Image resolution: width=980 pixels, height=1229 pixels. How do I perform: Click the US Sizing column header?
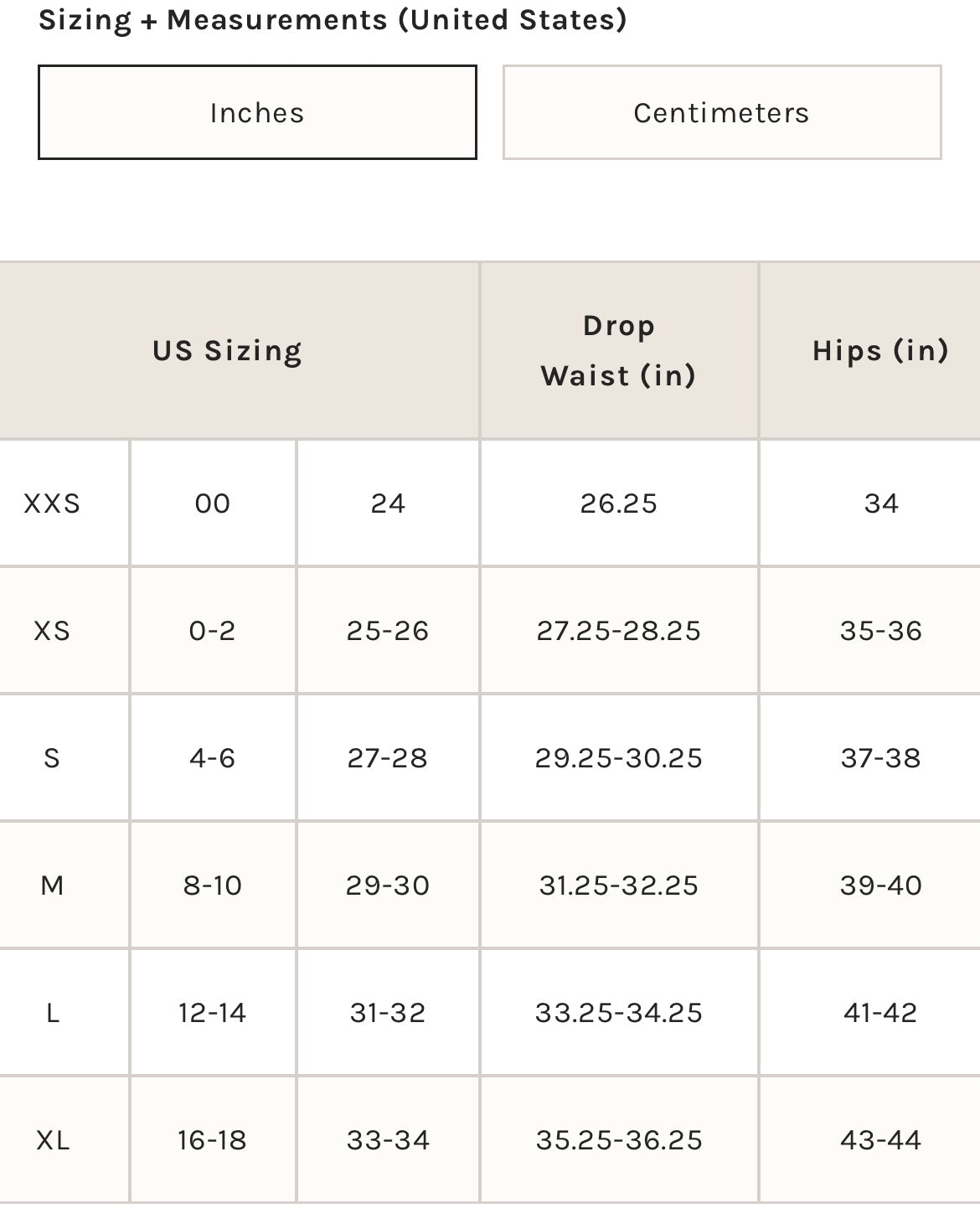[x=227, y=350]
